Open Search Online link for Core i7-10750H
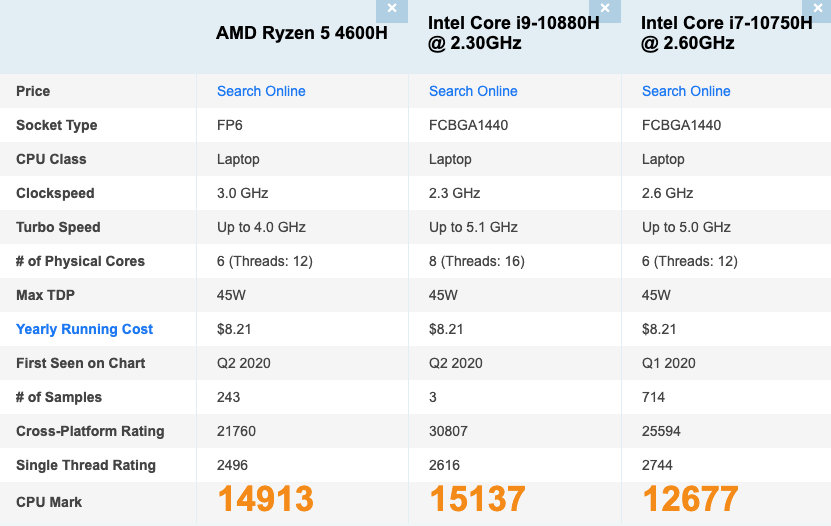This screenshot has height=526, width=831. 686,91
